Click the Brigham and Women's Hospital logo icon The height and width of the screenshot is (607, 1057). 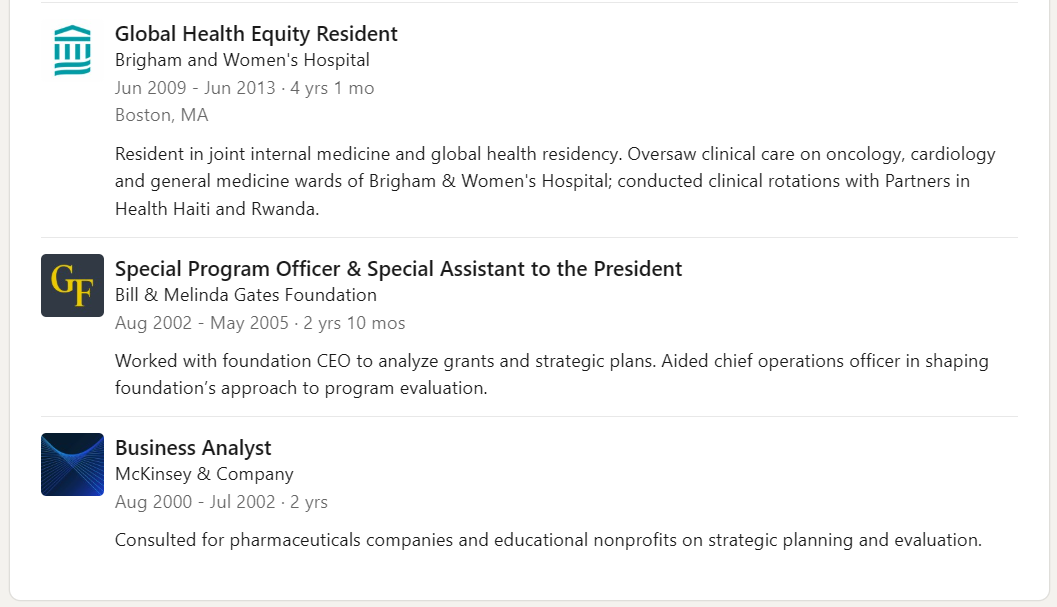(x=72, y=51)
